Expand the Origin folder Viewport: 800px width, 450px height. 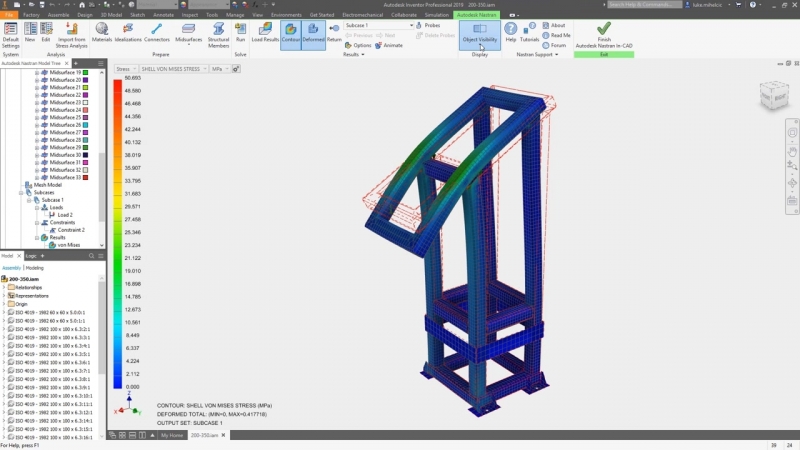tap(4, 304)
